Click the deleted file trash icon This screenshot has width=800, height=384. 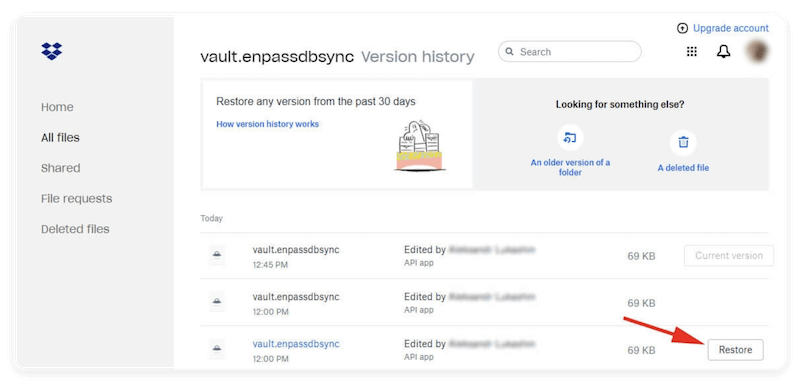click(683, 142)
